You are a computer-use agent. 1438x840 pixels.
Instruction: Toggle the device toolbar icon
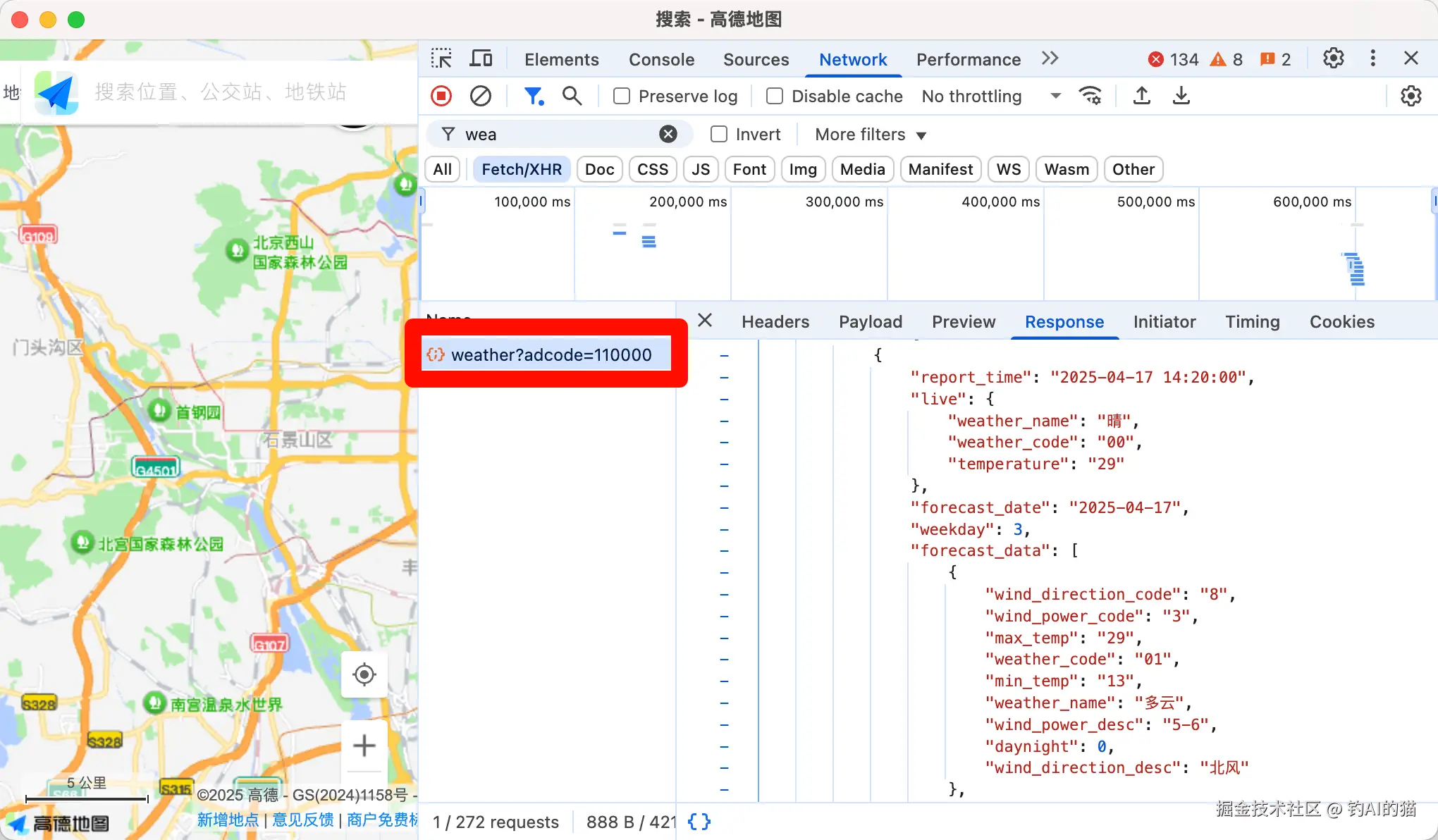click(481, 58)
